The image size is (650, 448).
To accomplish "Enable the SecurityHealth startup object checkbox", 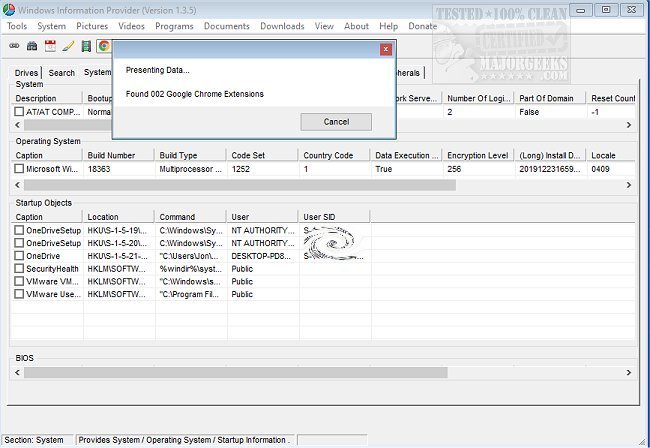I will coord(19,269).
